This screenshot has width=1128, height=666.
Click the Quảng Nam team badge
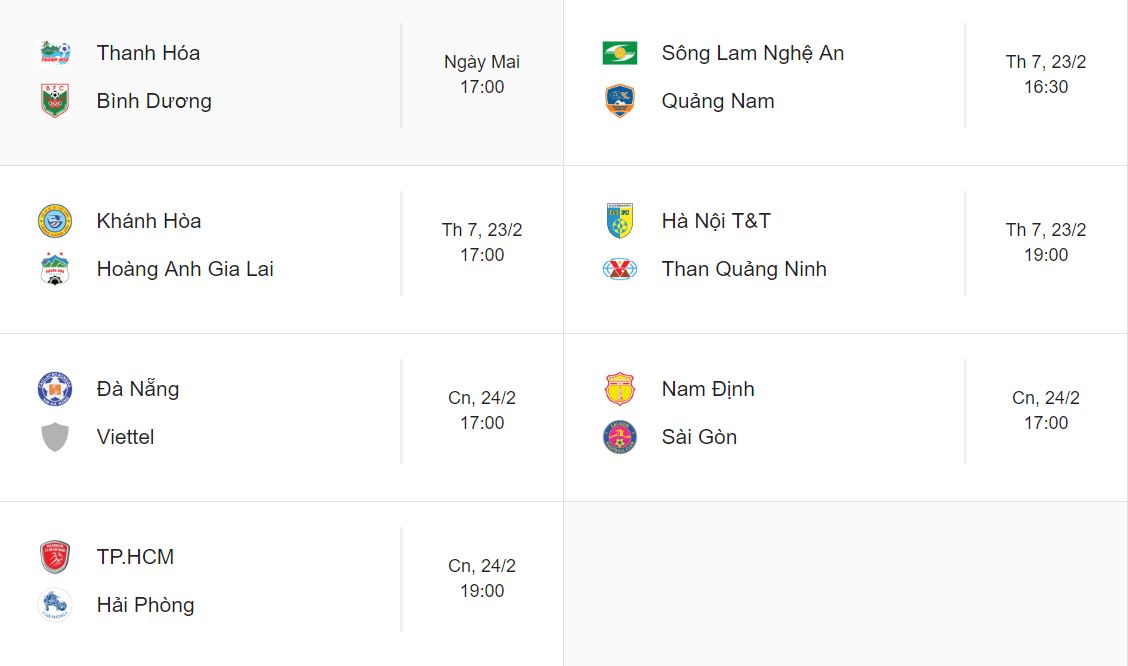[x=619, y=101]
